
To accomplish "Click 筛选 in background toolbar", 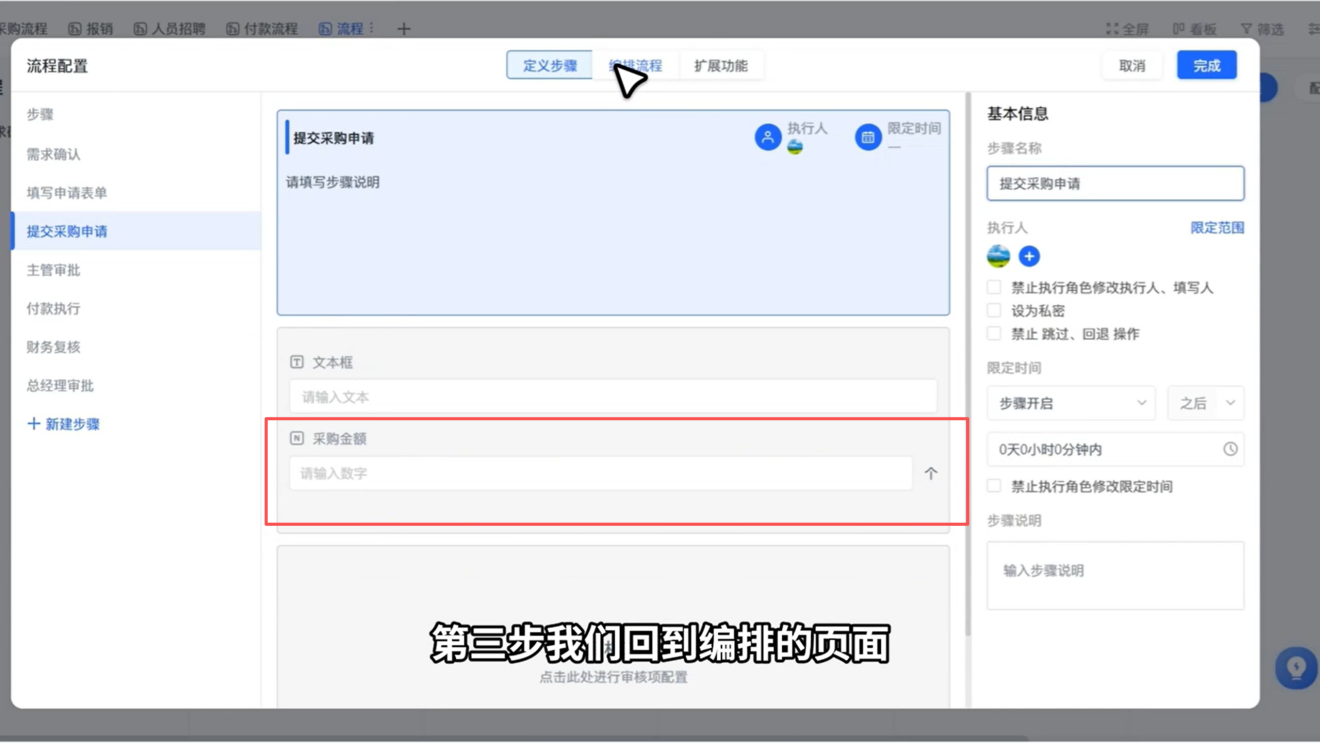I will pos(1262,29).
